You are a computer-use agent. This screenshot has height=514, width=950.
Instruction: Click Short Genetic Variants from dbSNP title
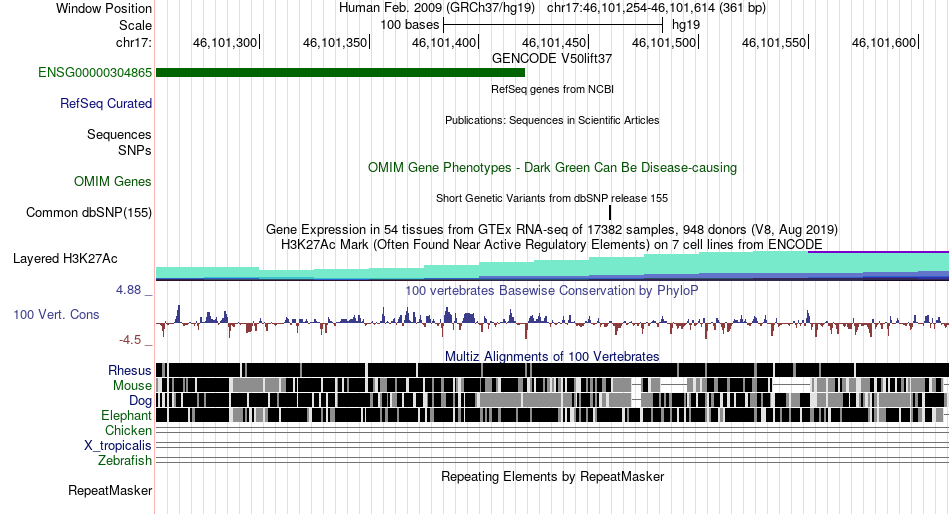552,198
